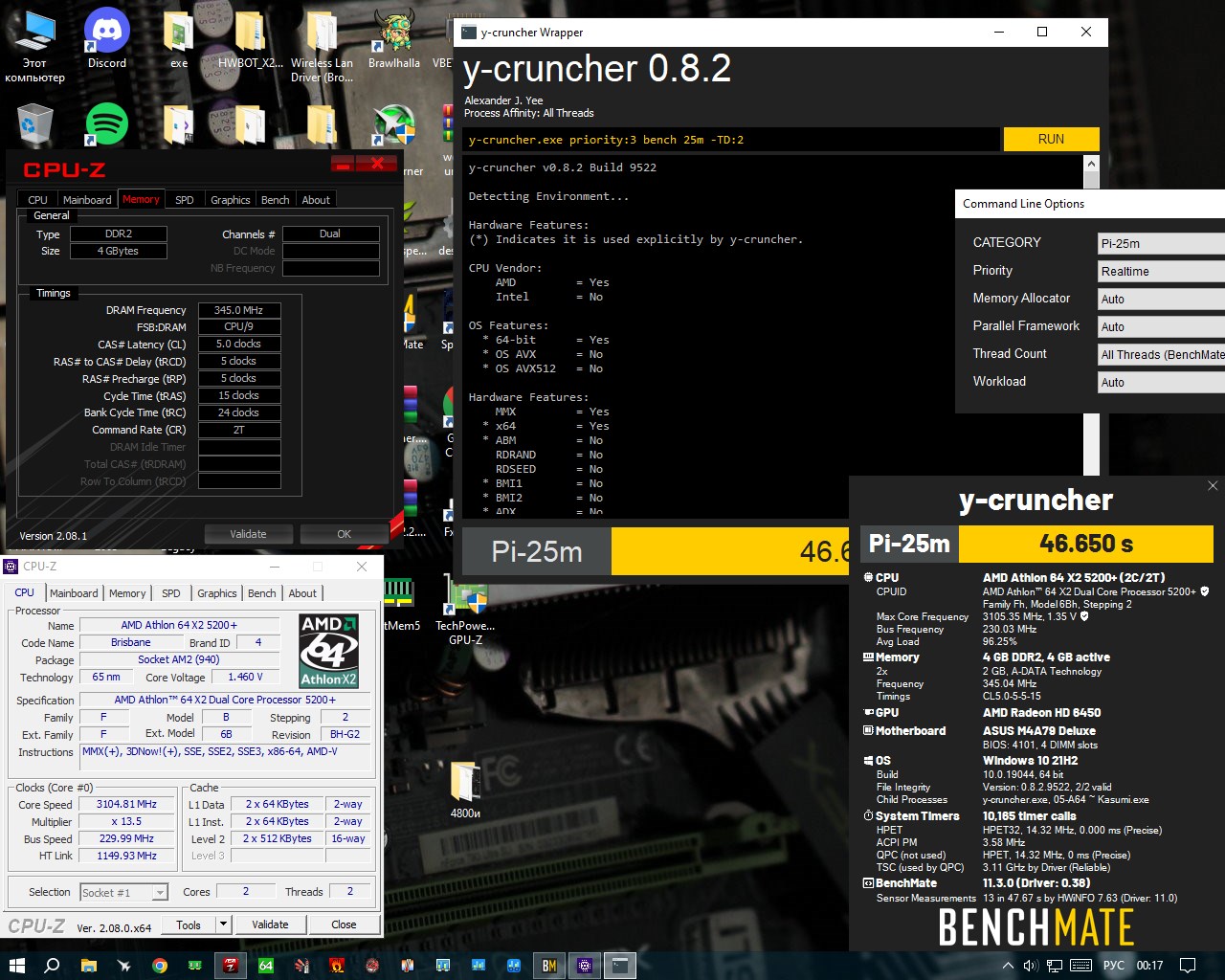1225x980 pixels.
Task: Click the Windows Start button
Action: tap(16, 965)
